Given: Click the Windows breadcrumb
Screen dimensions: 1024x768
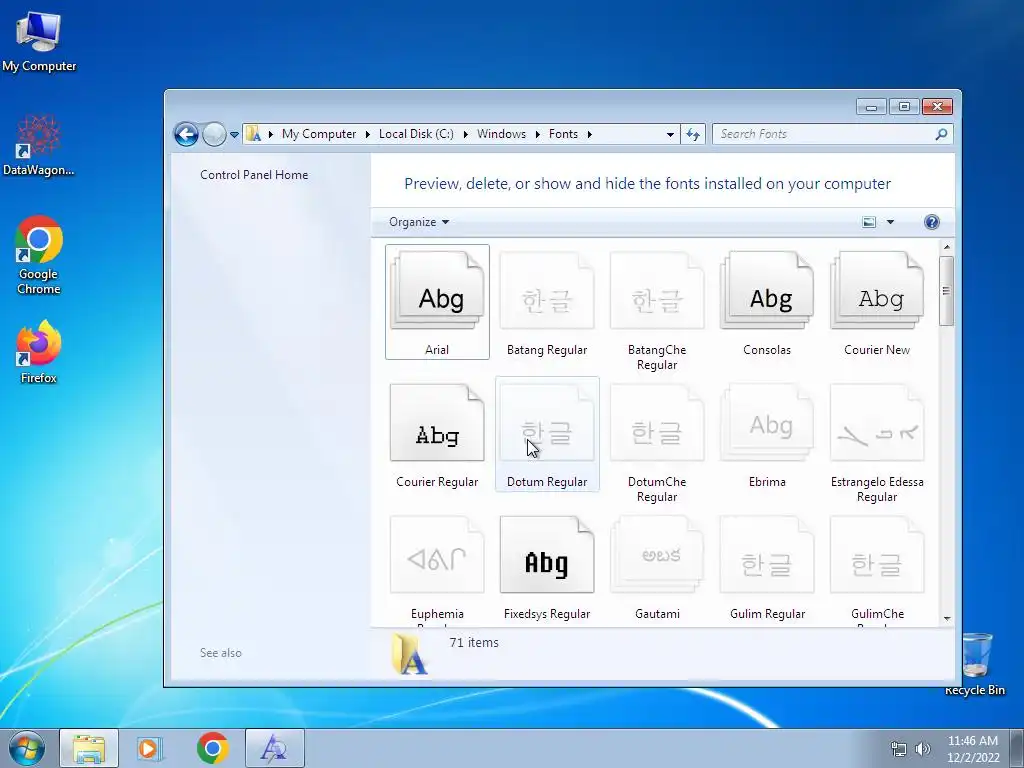Looking at the screenshot, I should point(501,134).
